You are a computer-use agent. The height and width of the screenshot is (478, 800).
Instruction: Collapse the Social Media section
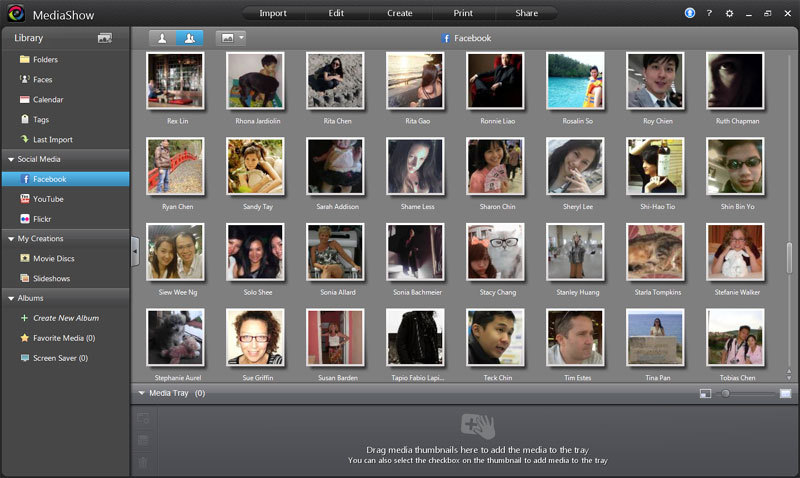[x=10, y=160]
